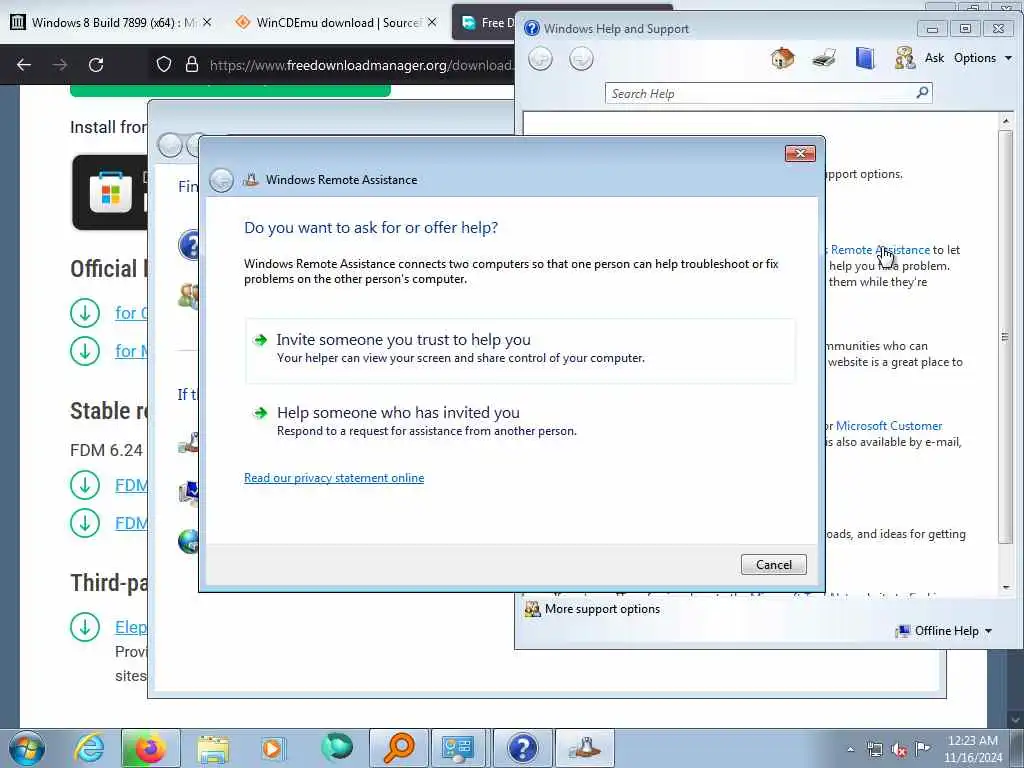Click the Microsoft Store badge on webpage
The image size is (1024, 768).
click(110, 193)
